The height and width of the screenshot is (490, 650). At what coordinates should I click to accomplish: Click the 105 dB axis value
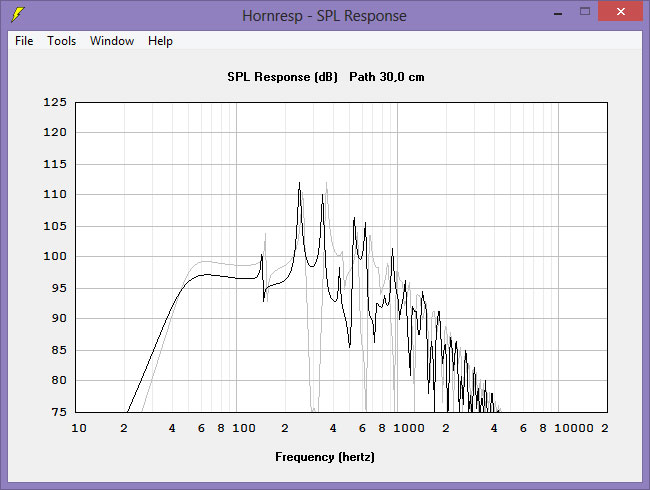[55, 226]
